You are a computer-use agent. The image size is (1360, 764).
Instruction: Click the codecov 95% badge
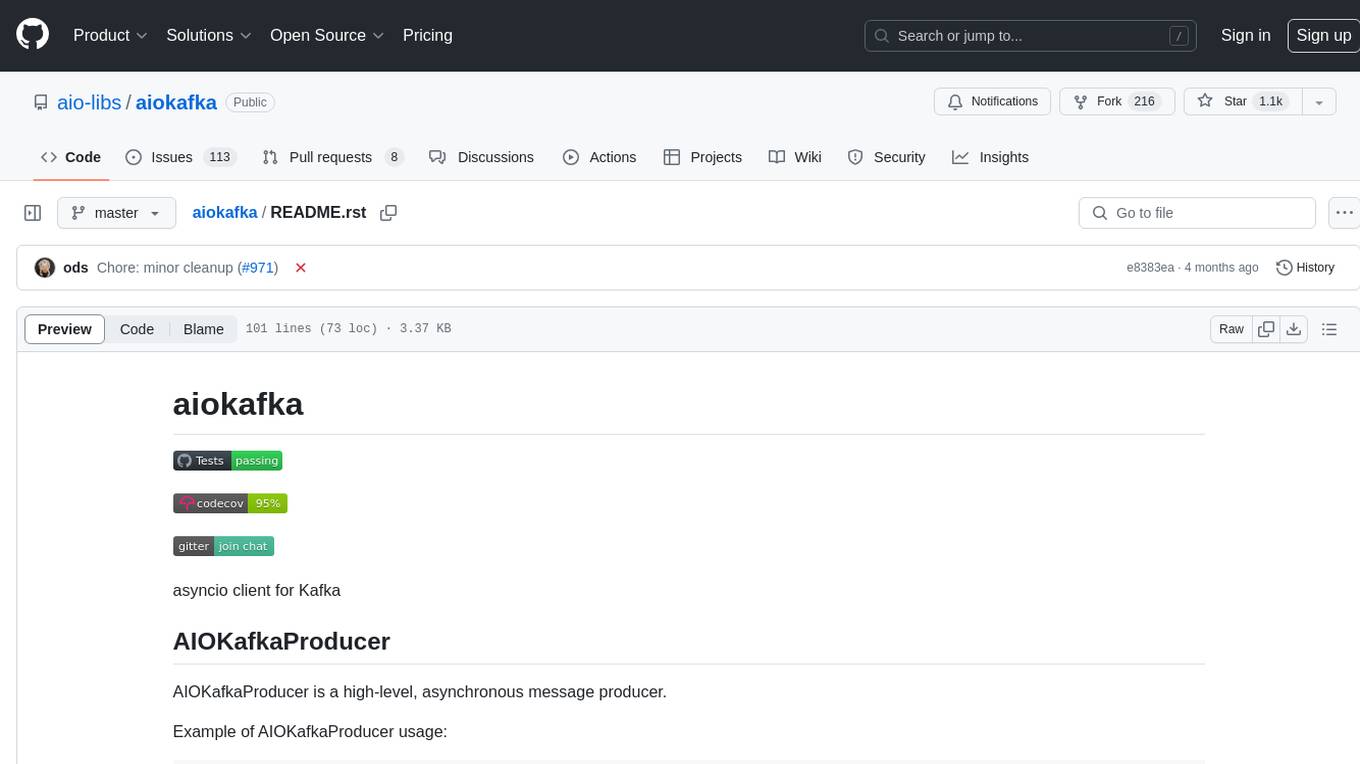[x=230, y=504]
